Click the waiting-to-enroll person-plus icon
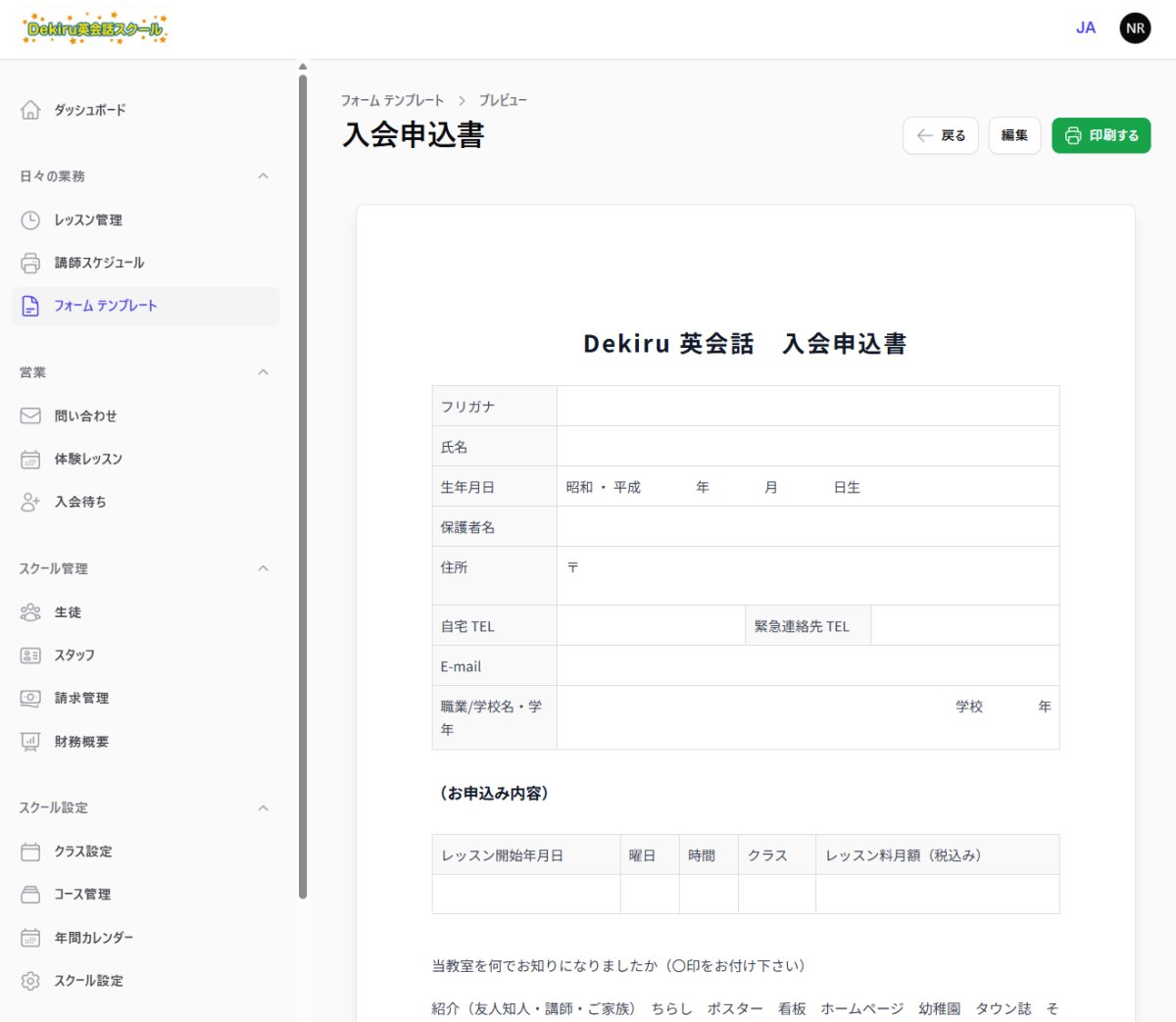This screenshot has height=1022, width=1176. pyautogui.click(x=30, y=502)
